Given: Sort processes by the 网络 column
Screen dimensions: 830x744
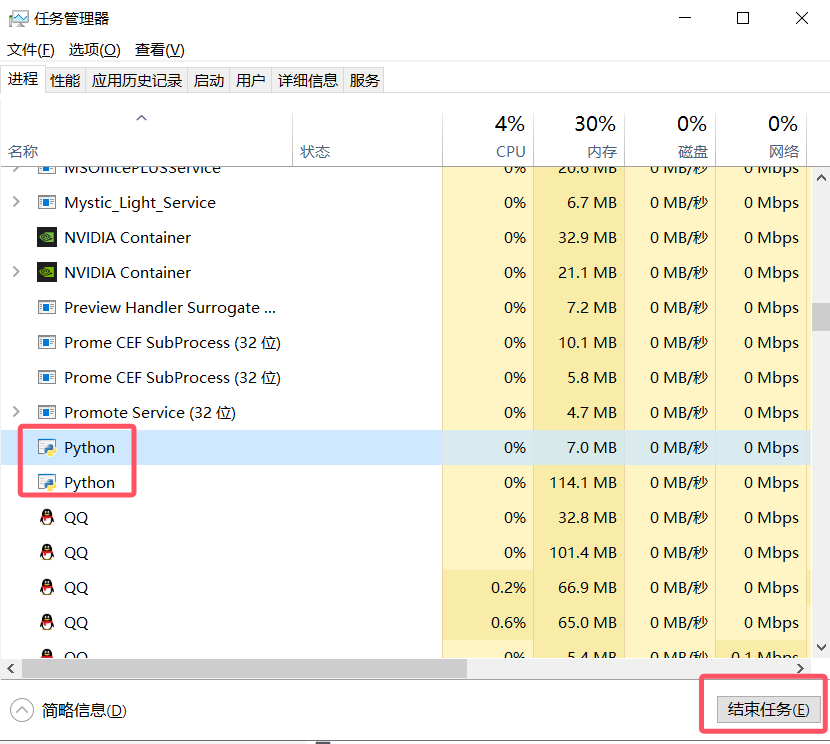Looking at the screenshot, I should tap(761, 139).
